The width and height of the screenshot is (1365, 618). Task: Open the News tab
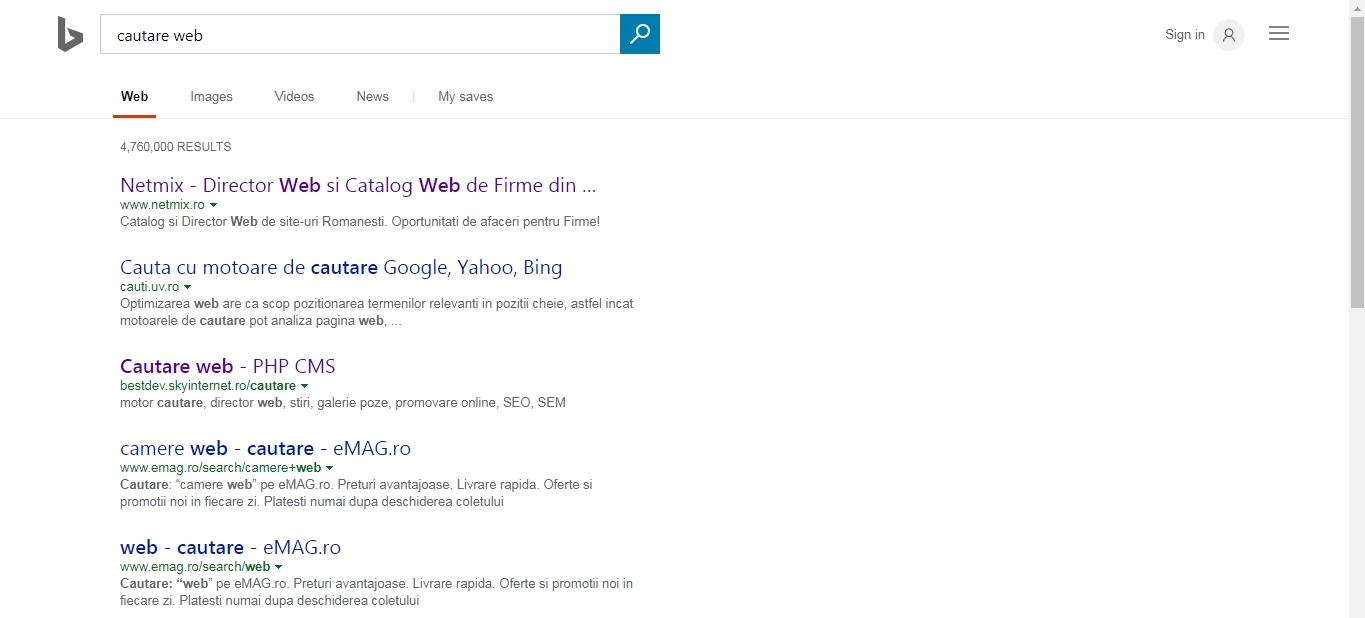(x=372, y=97)
